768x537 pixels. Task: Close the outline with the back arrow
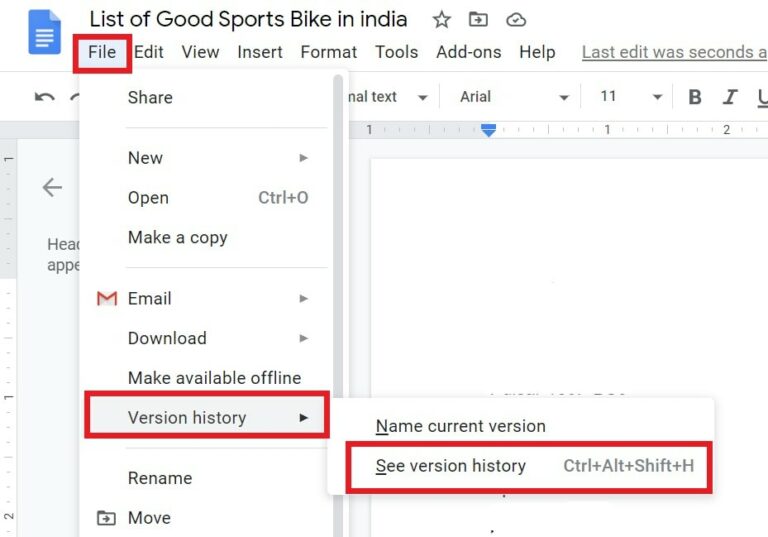(52, 187)
